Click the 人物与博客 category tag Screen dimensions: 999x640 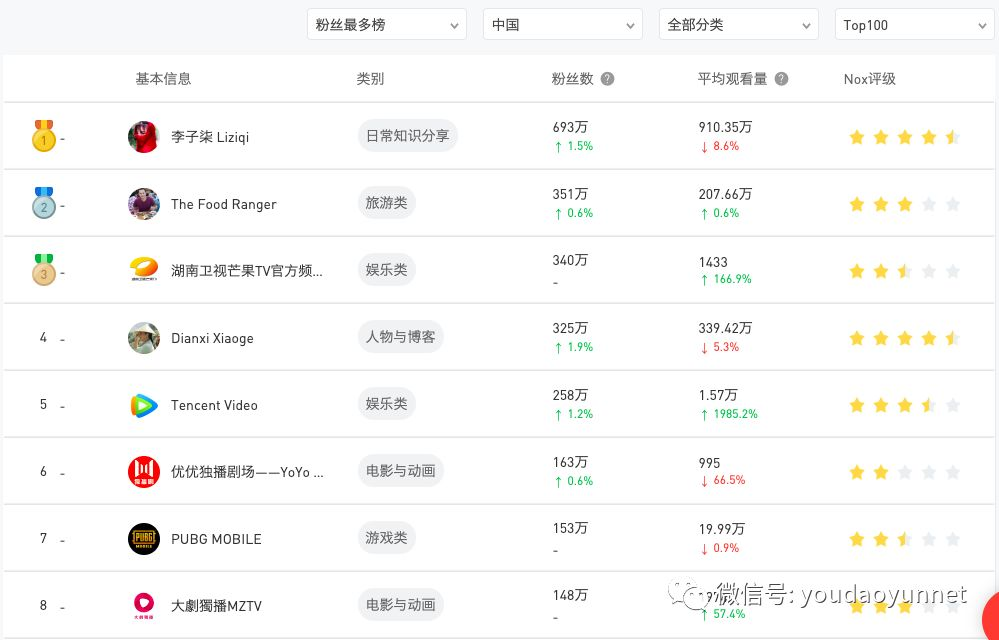pyautogui.click(x=400, y=337)
